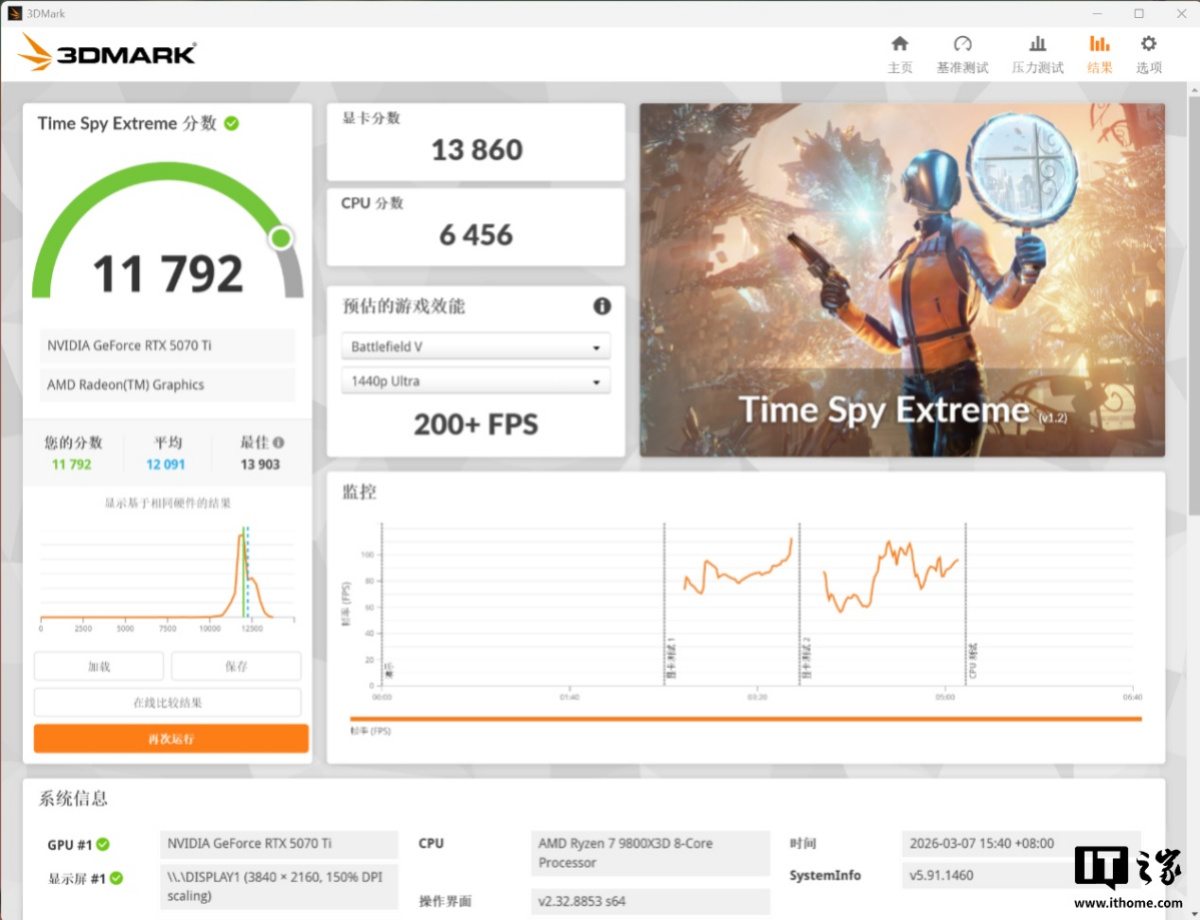Click the Save button (保存)

(x=236, y=666)
